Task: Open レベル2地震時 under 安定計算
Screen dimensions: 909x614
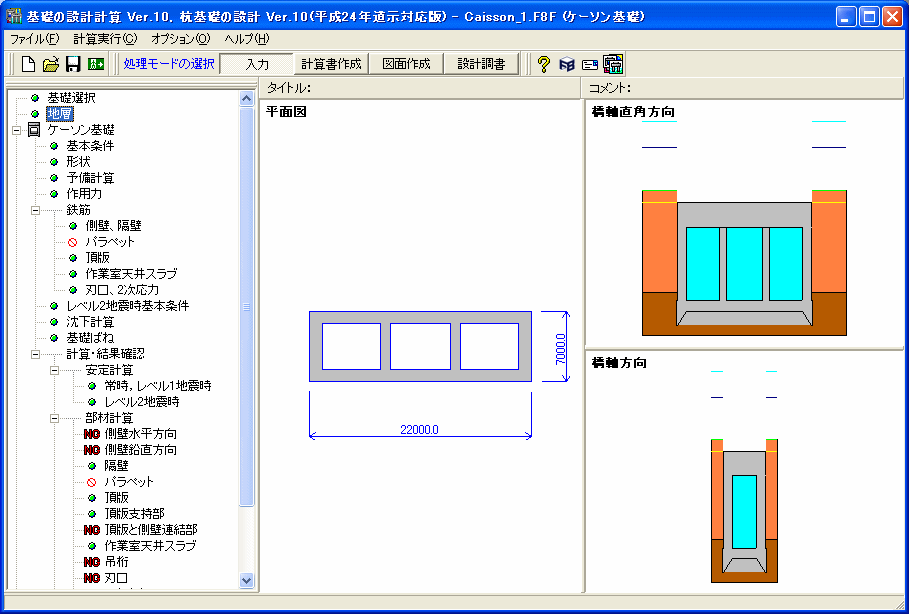Action: coord(142,402)
